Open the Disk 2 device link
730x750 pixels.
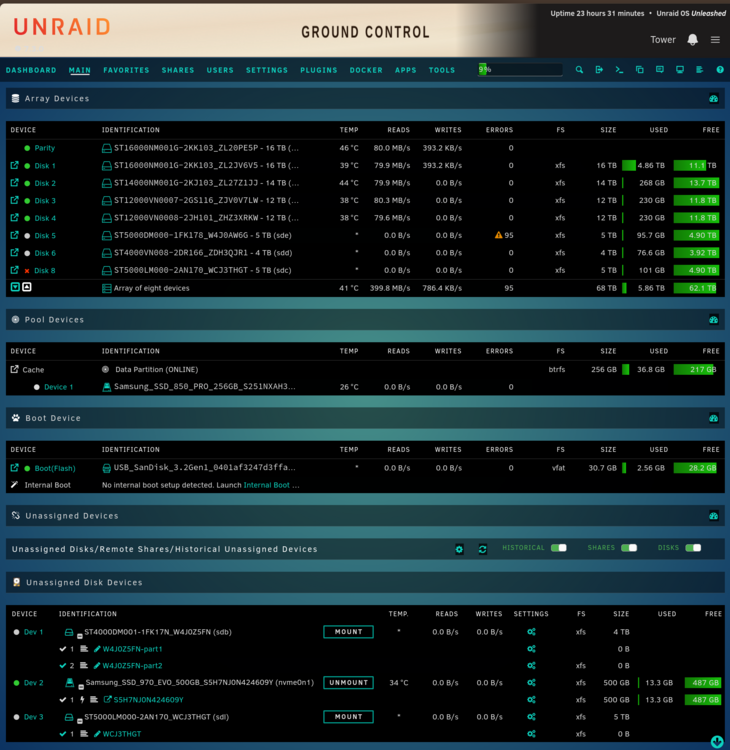point(45,183)
